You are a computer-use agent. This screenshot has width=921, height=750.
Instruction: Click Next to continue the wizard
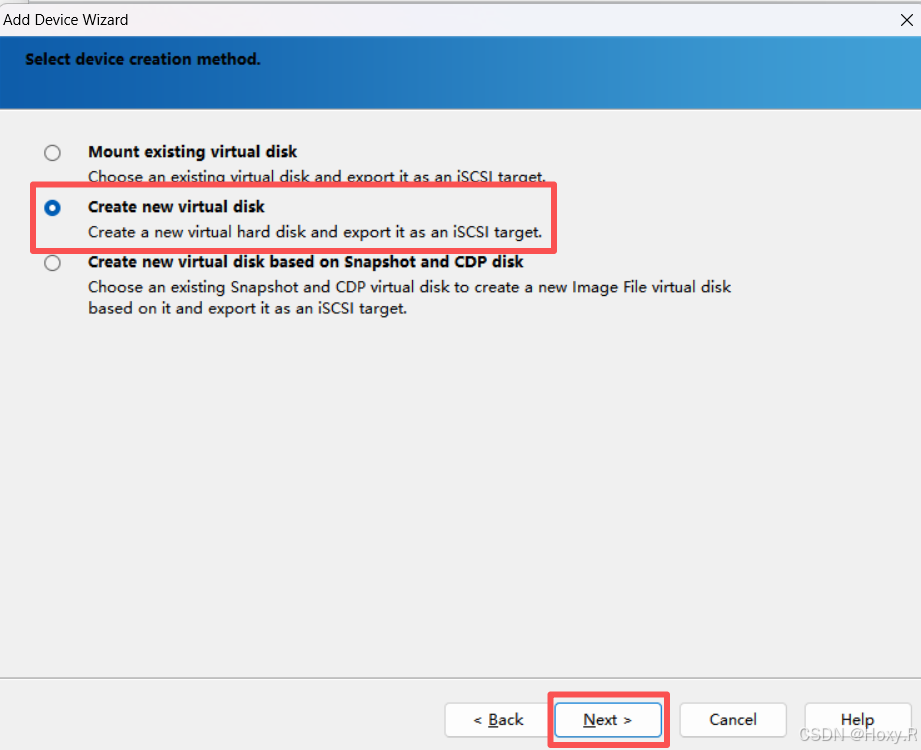click(608, 719)
